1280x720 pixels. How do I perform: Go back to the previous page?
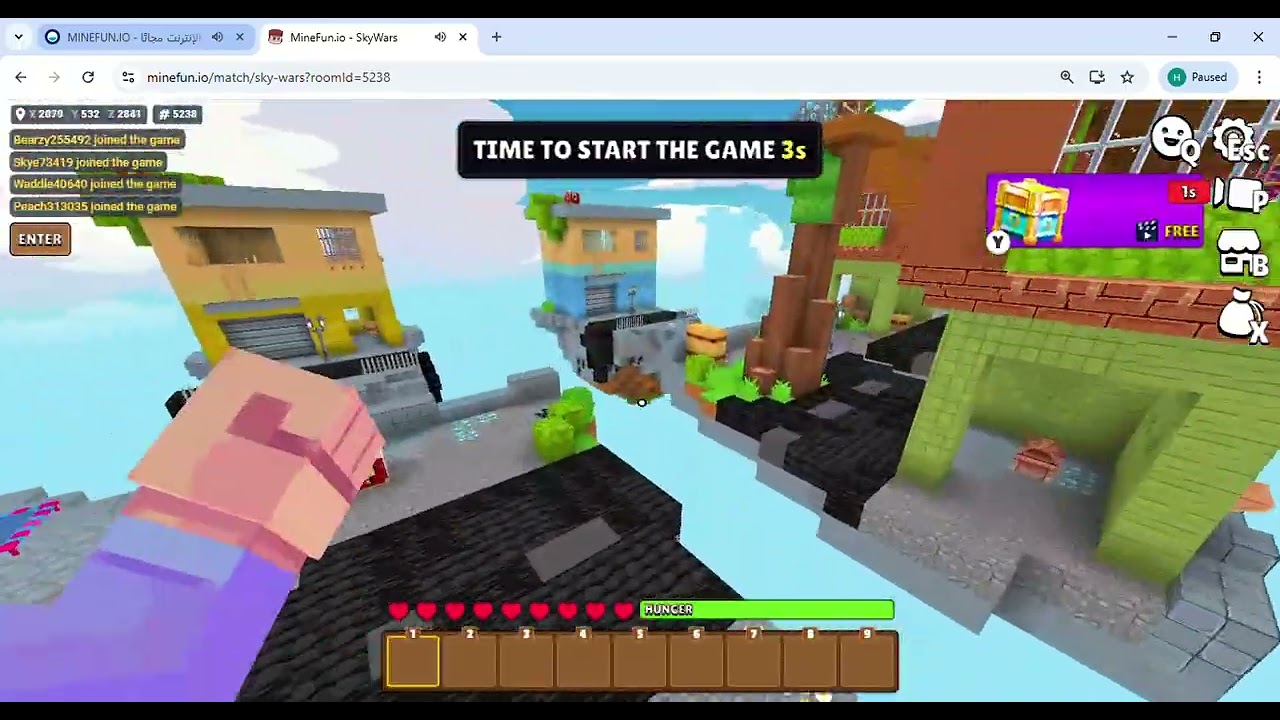tap(21, 77)
